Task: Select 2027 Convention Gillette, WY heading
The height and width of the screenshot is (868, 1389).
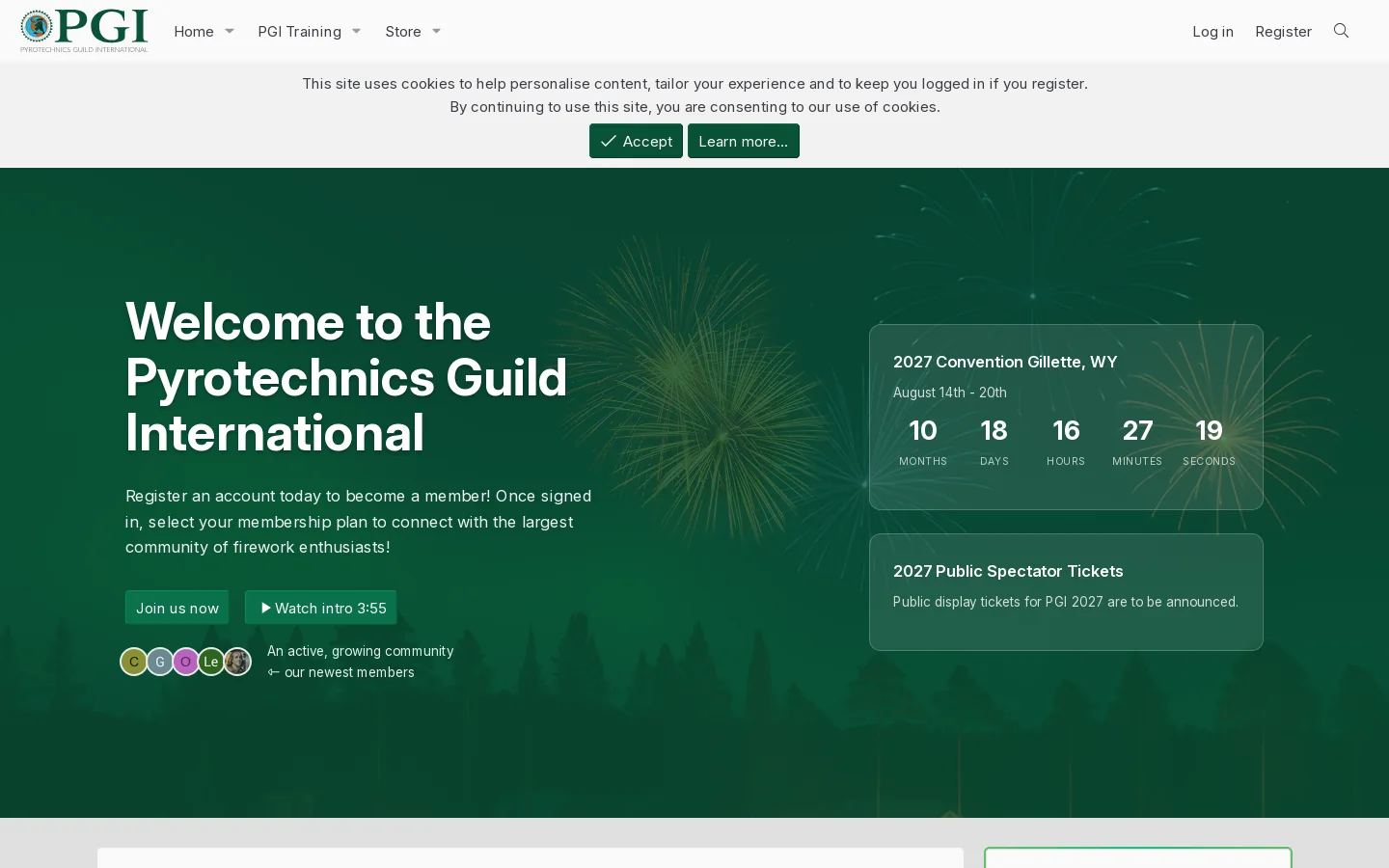Action: pos(1005,362)
